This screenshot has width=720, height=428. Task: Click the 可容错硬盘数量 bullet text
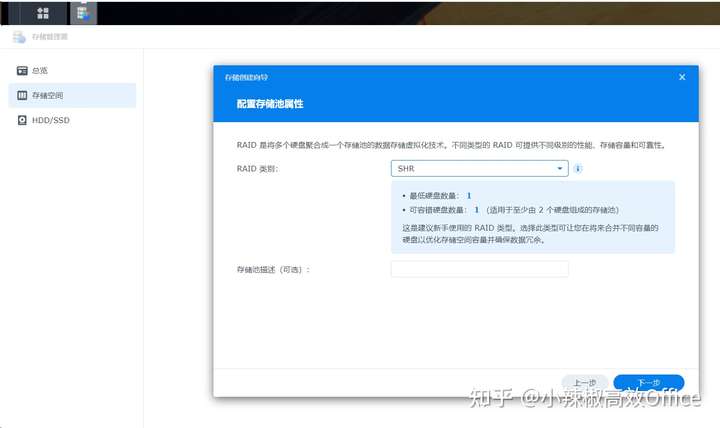pyautogui.click(x=513, y=210)
